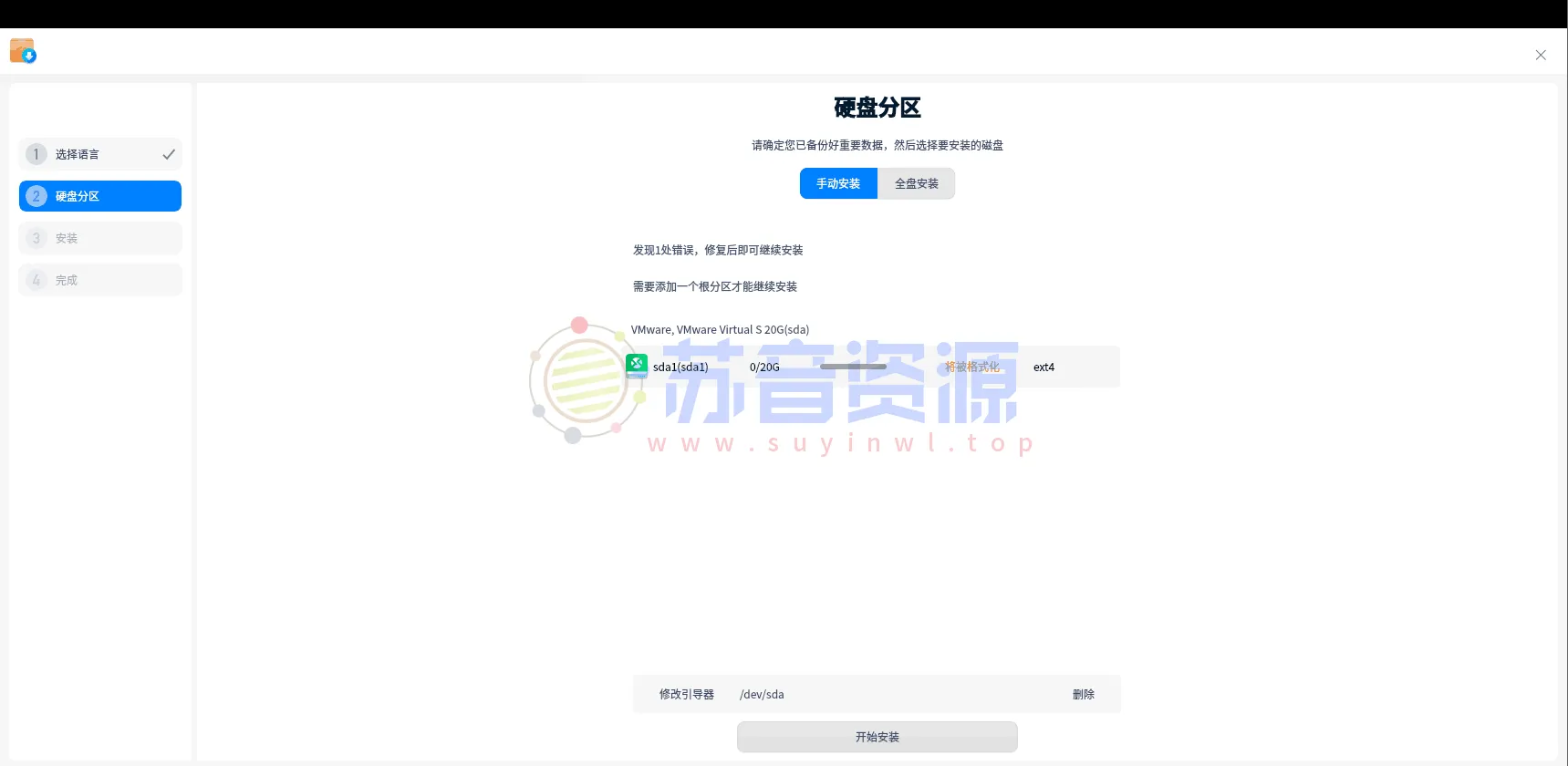This screenshot has width=1568, height=766.
Task: Click the 发现1处错误 error summary text
Action: (718, 250)
